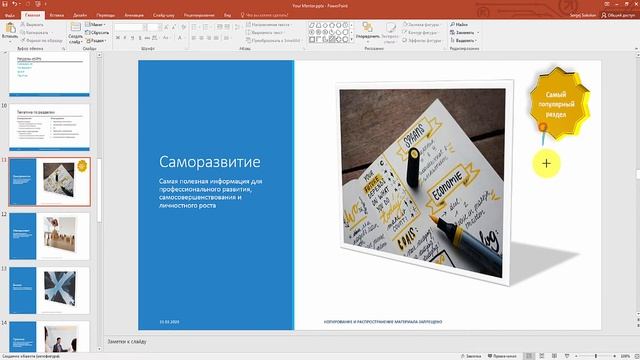The image size is (640, 360).
Task: Open the Replace (Заменить) dropdown
Action: click(464, 32)
